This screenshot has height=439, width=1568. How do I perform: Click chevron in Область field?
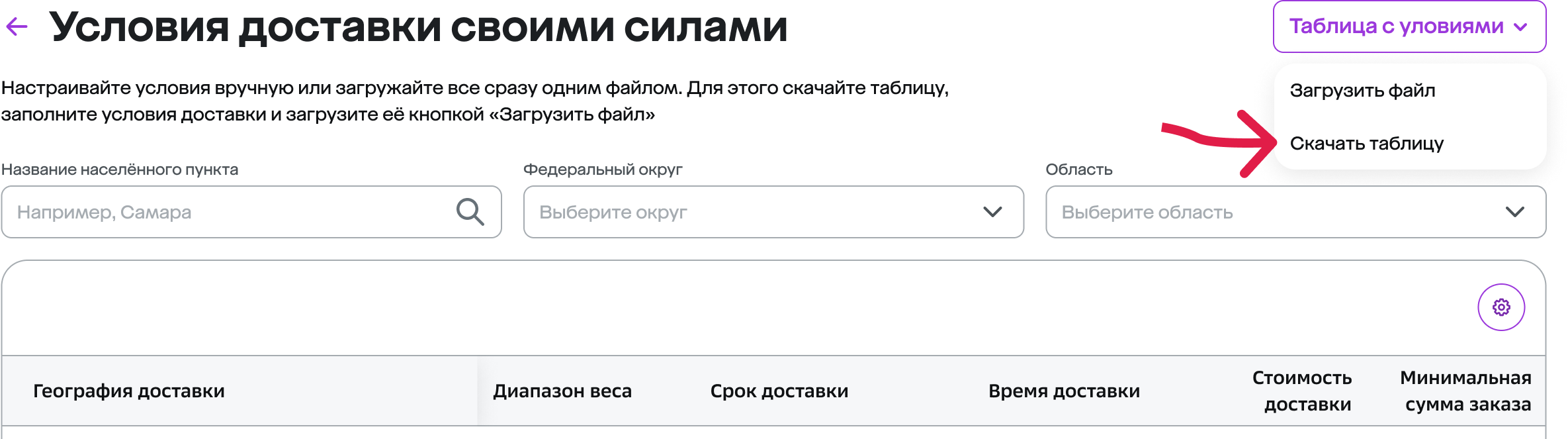tap(1515, 212)
